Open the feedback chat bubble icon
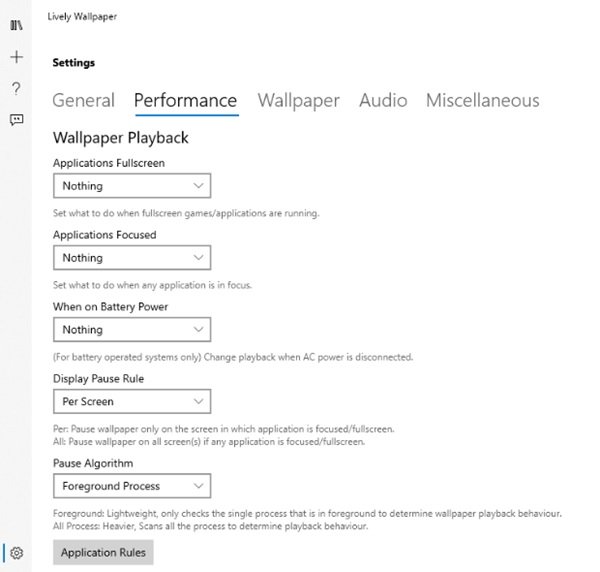The width and height of the screenshot is (600, 572). pyautogui.click(x=16, y=120)
